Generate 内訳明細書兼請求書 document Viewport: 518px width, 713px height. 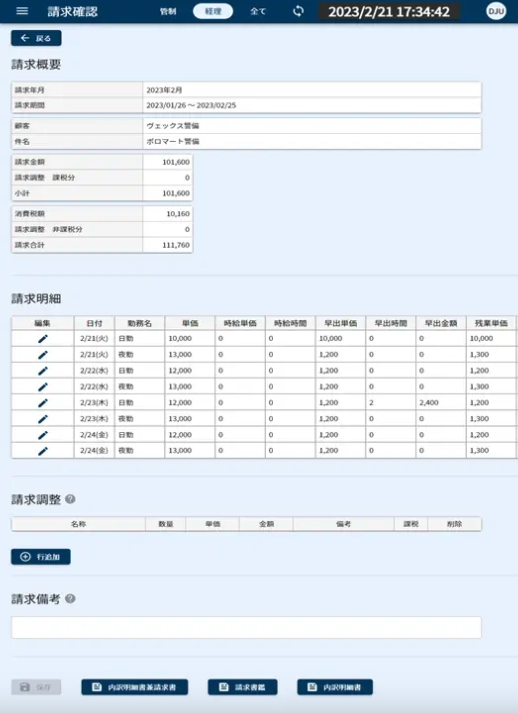pos(135,687)
